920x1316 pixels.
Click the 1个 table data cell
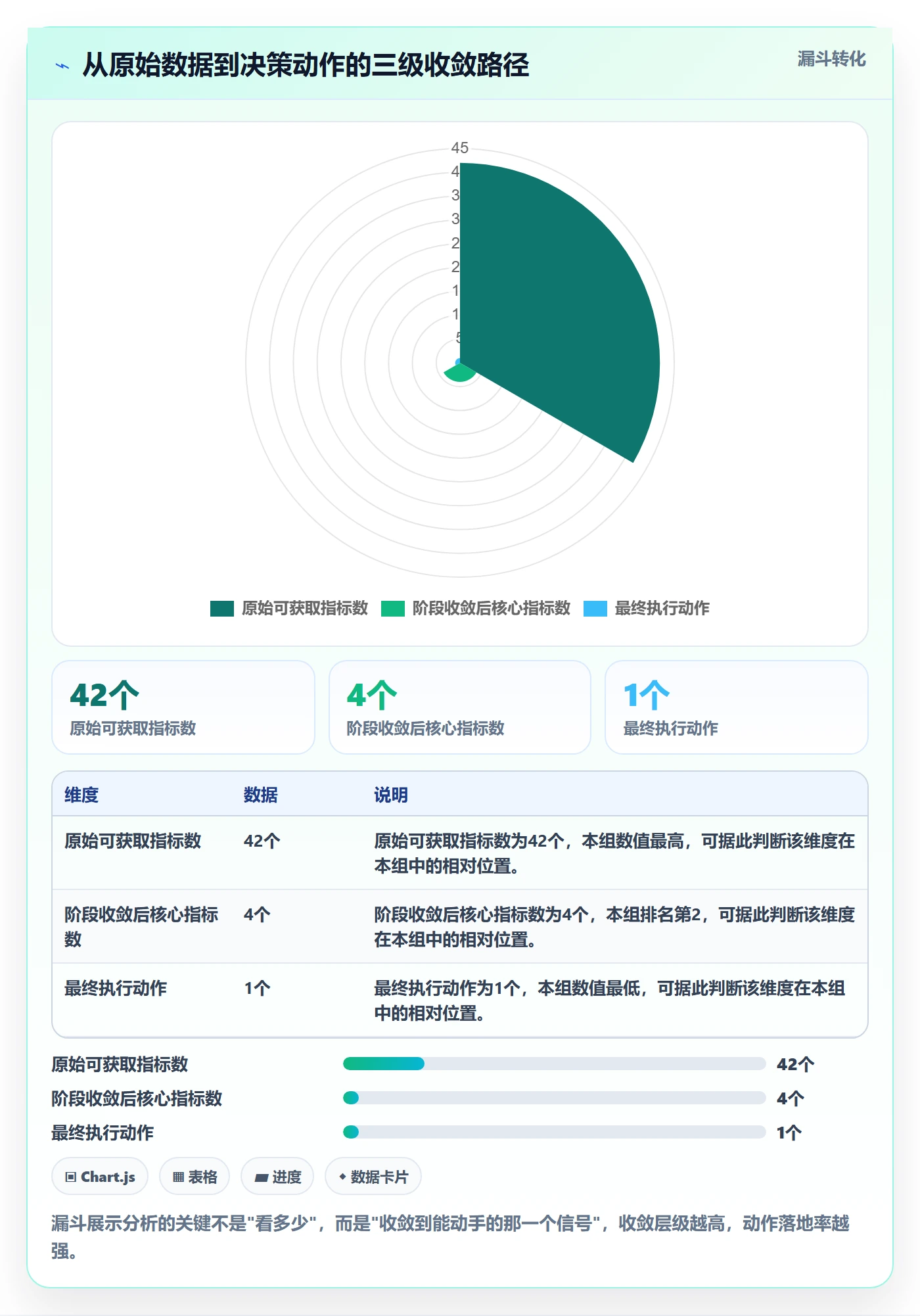point(257,988)
